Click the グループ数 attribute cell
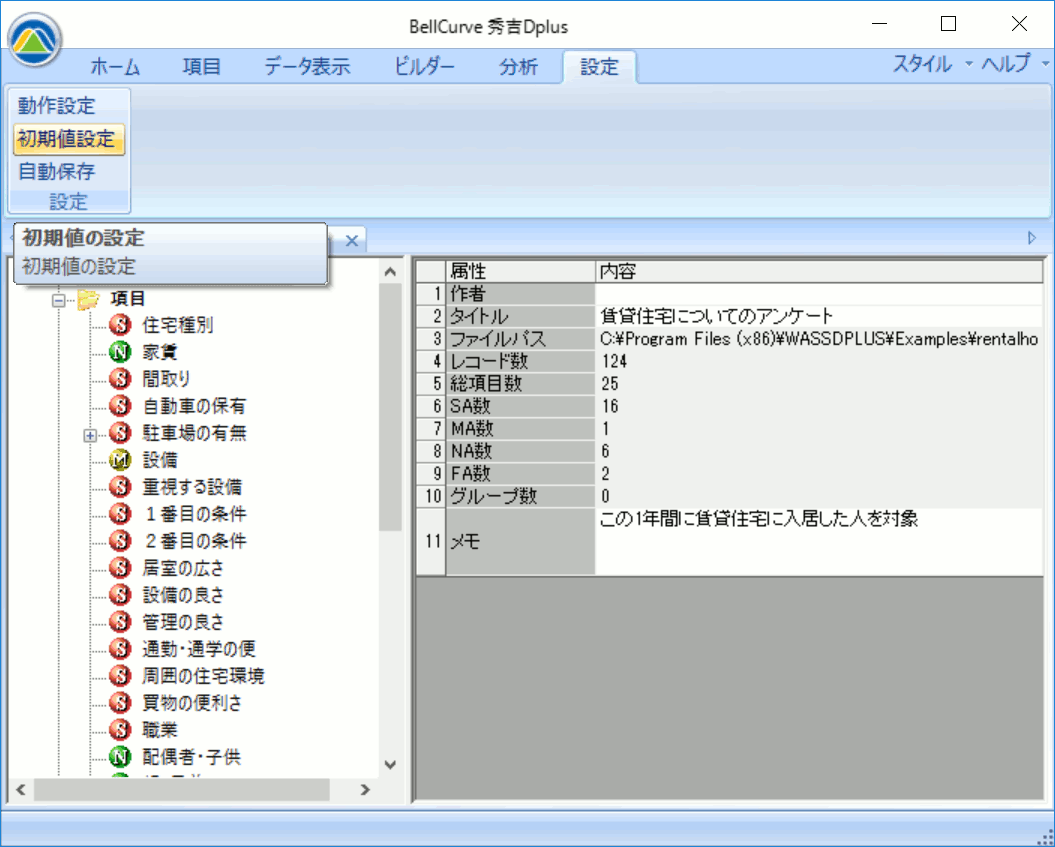 pyautogui.click(x=521, y=496)
